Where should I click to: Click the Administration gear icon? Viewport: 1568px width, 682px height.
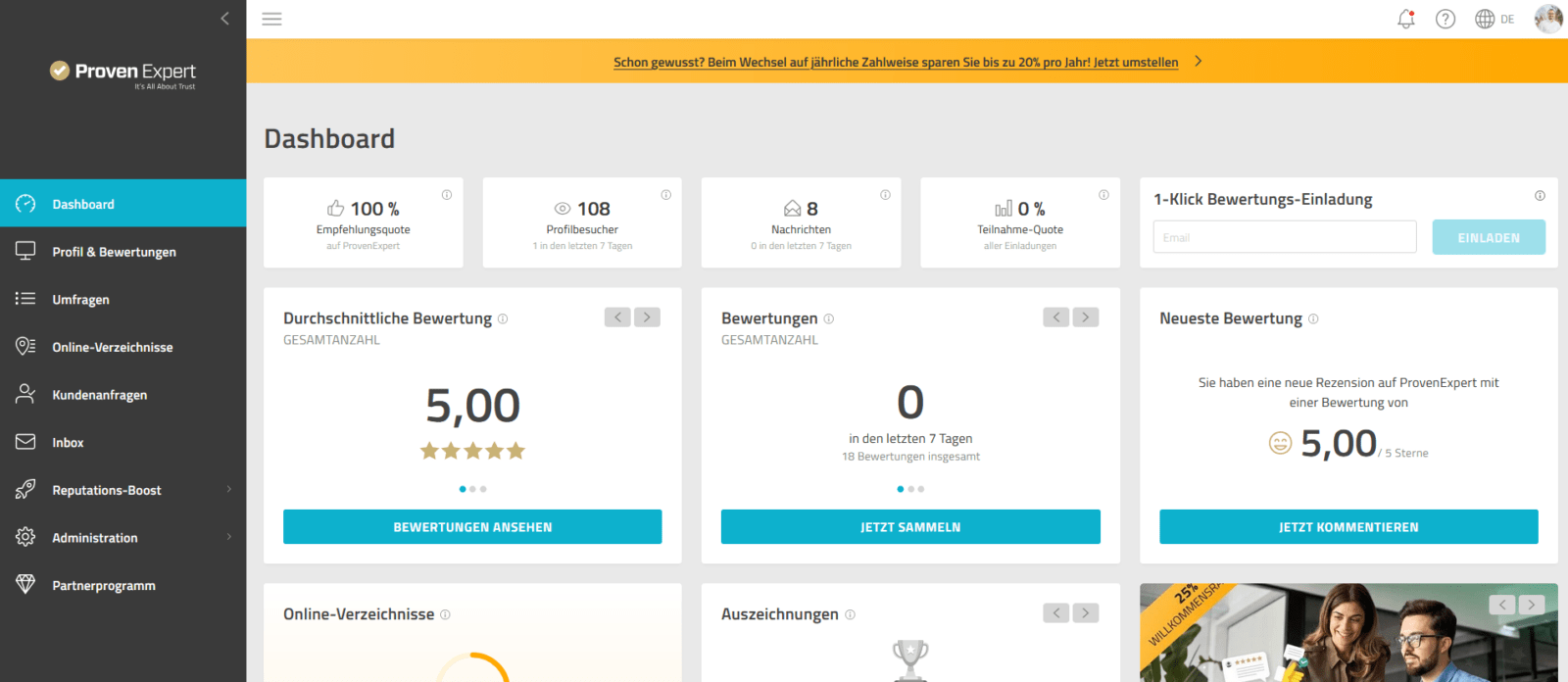[x=25, y=537]
